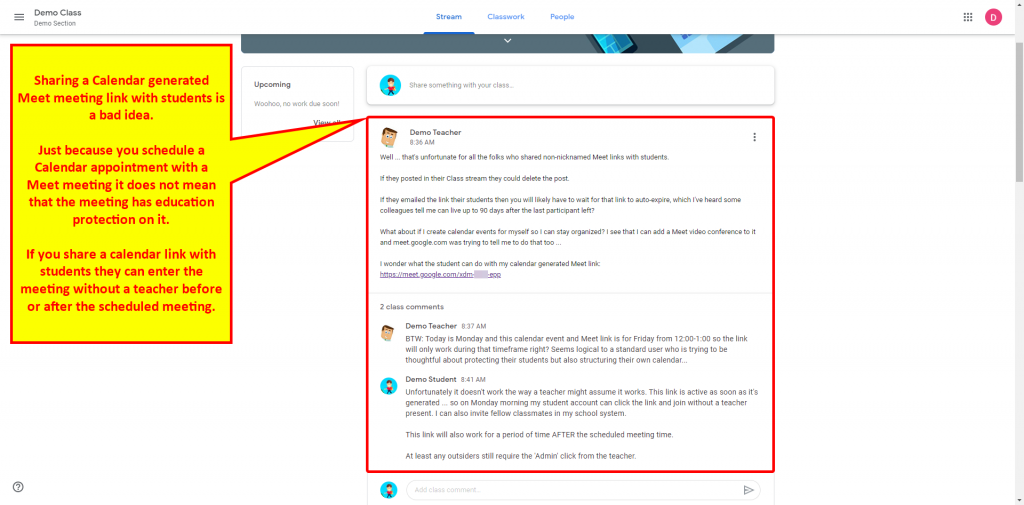Open the post's three-dot options menu
Screen dimensions: 1024x505
click(x=754, y=137)
